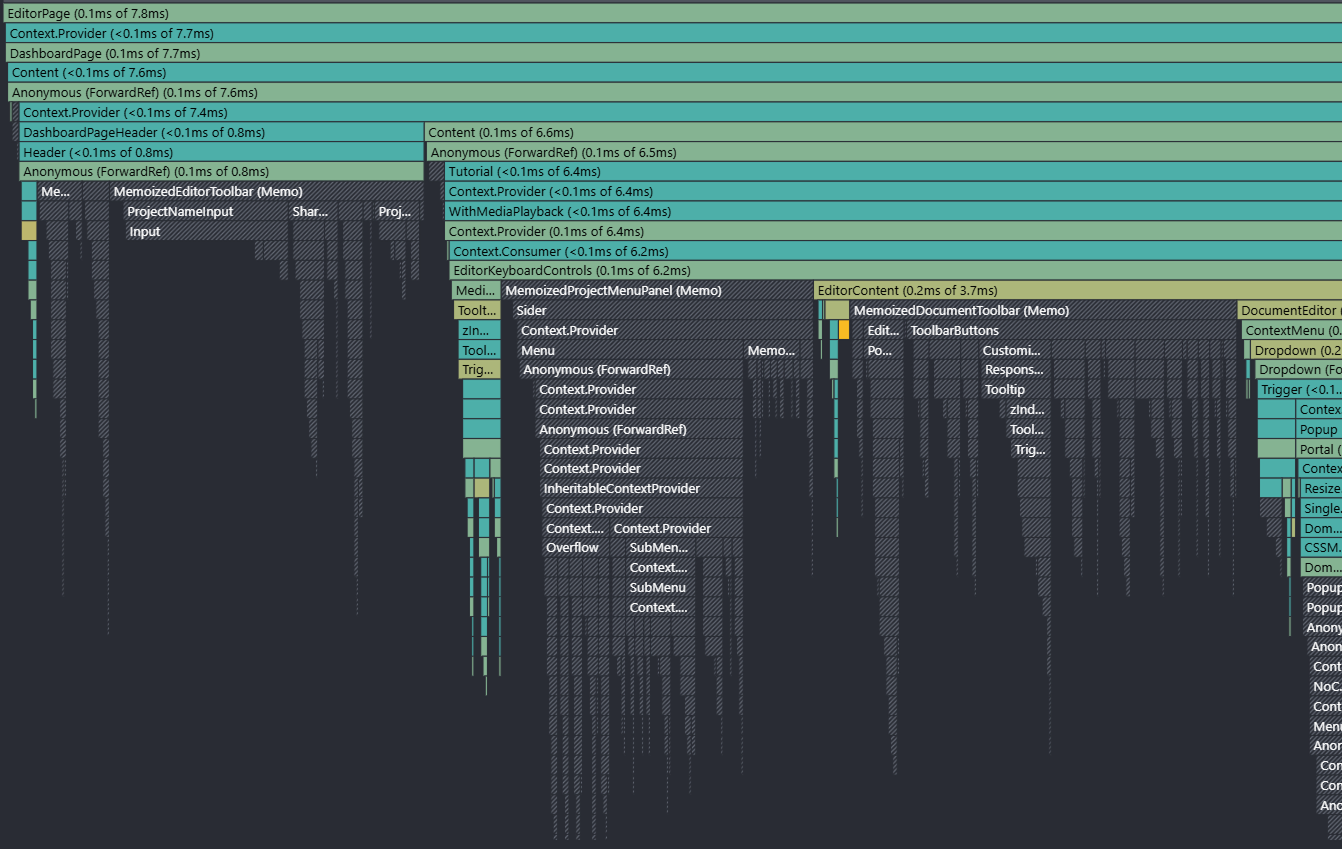Click the ProjectNameInput component
Viewport: 1342px width, 849px height.
point(180,211)
